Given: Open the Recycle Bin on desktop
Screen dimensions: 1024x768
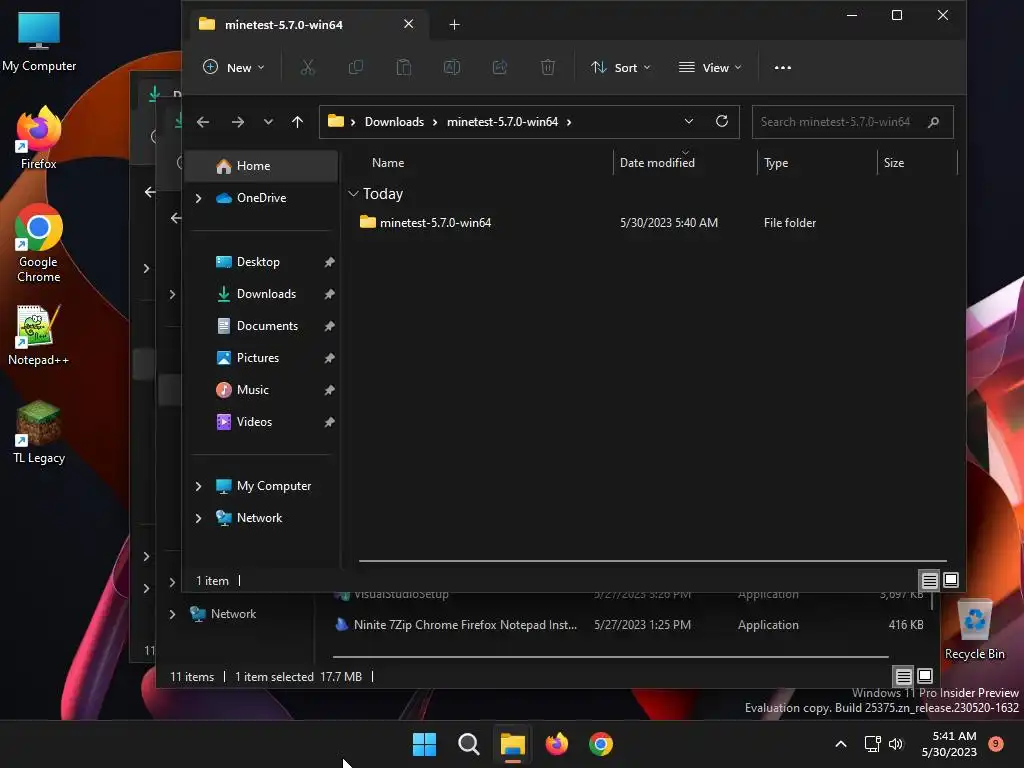Looking at the screenshot, I should point(974,630).
